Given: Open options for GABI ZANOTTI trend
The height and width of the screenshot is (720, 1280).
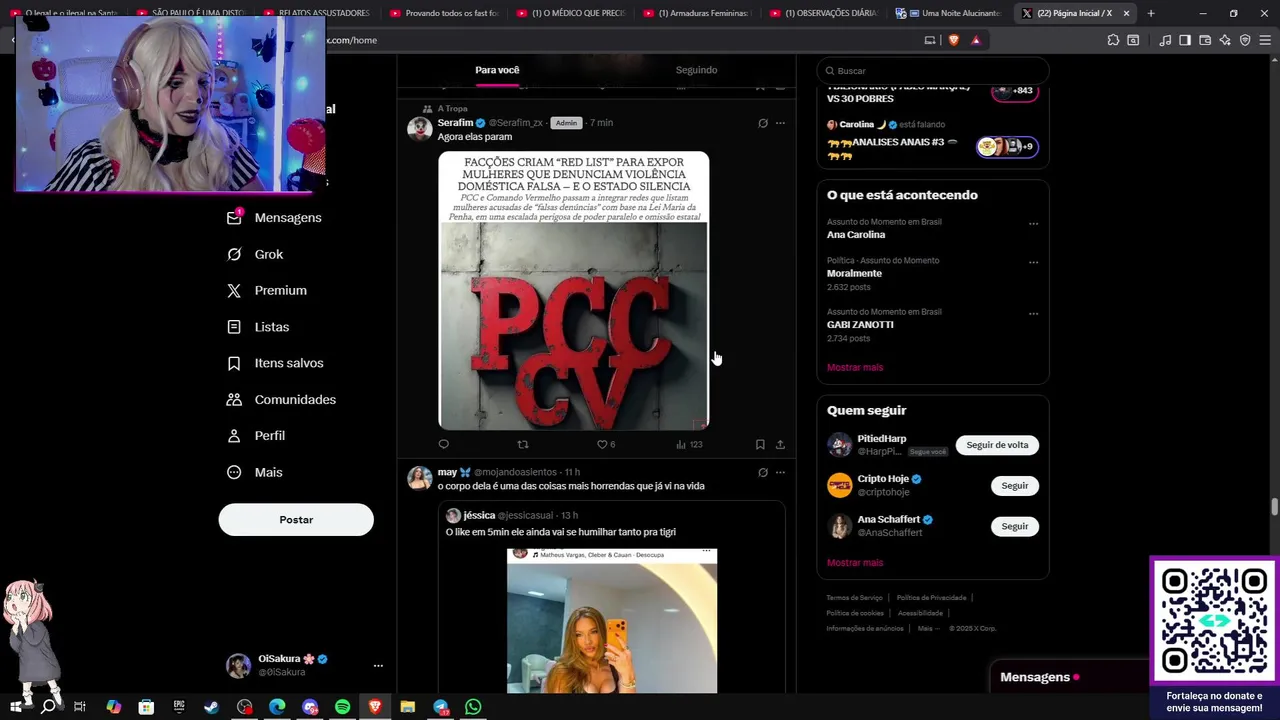Looking at the screenshot, I should (x=1033, y=314).
